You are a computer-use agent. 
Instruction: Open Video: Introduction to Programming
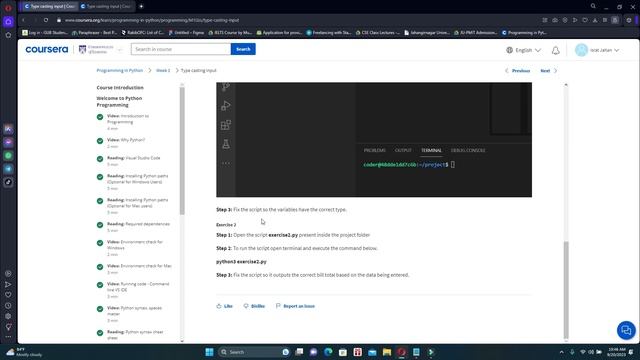pyautogui.click(x=128, y=119)
